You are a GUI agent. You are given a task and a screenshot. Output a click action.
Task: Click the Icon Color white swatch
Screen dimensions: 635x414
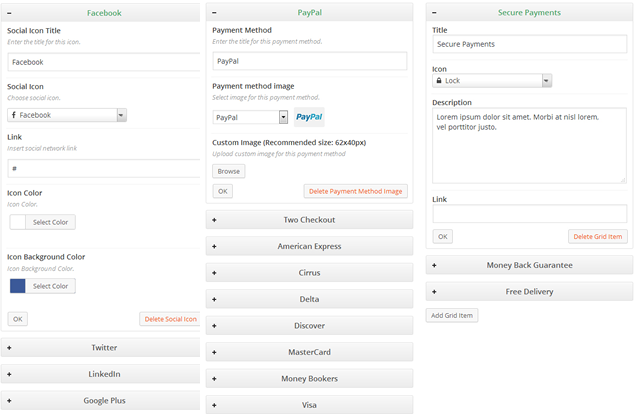pyautogui.click(x=18, y=222)
